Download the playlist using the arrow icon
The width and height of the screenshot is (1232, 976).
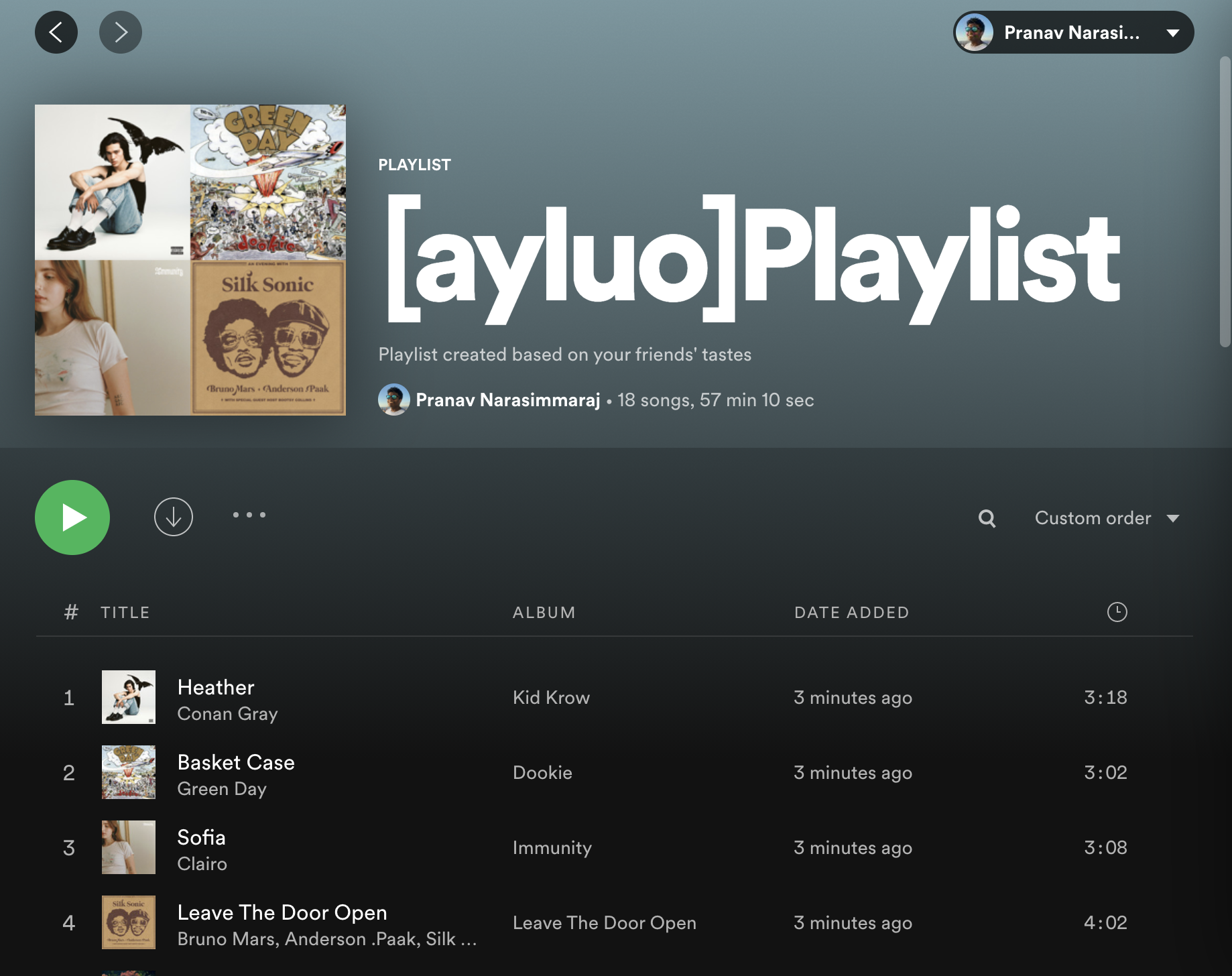click(x=174, y=517)
